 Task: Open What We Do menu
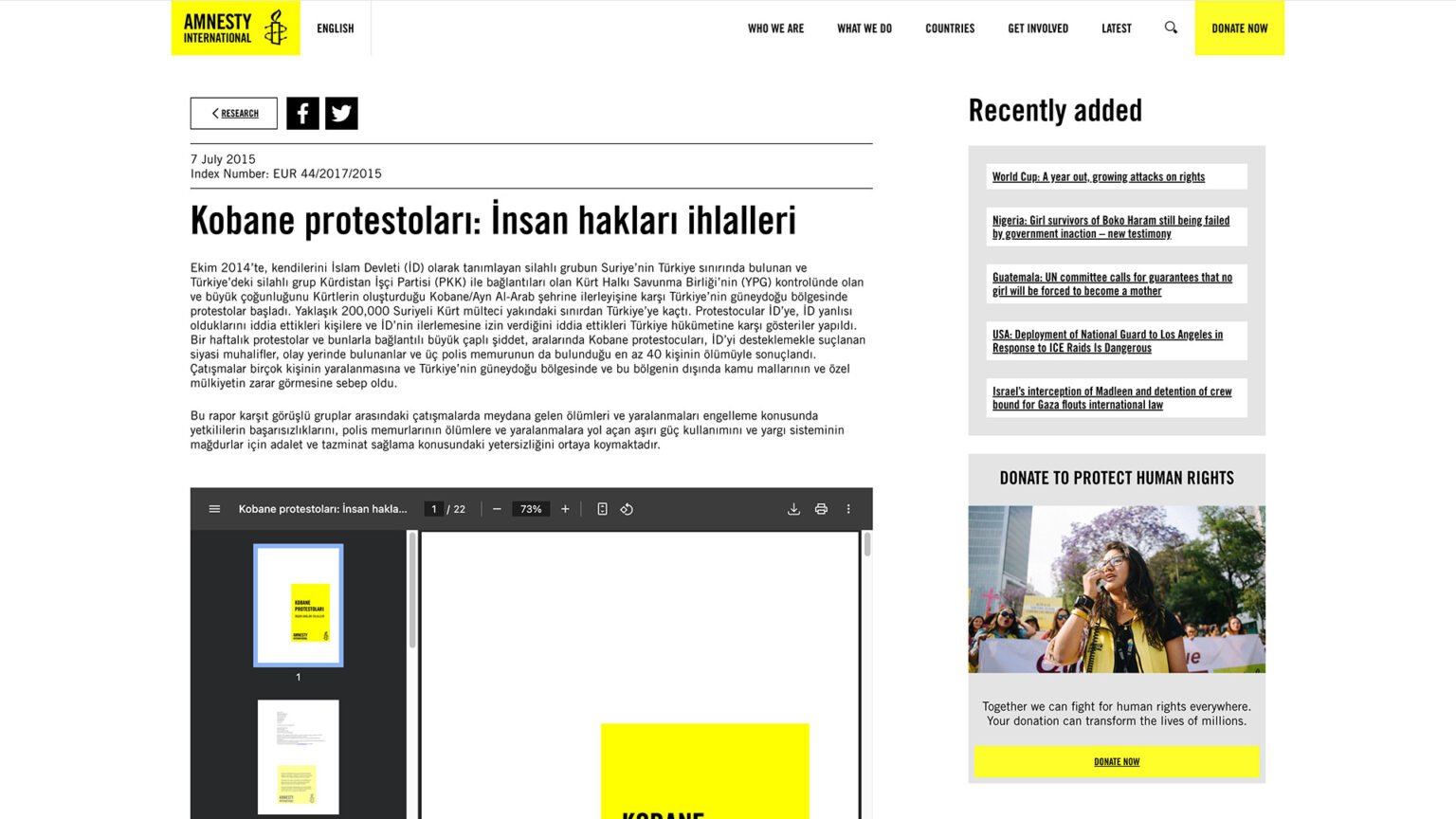pos(864,28)
